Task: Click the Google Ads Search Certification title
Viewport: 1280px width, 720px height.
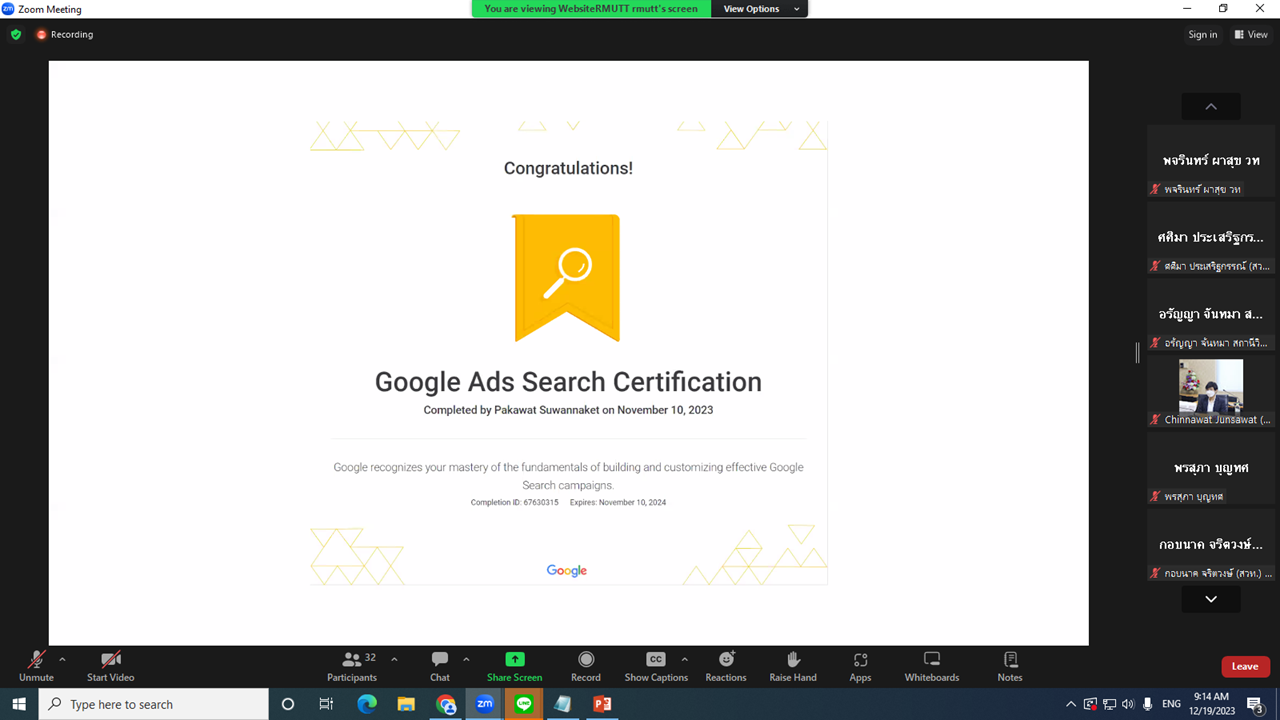Action: click(x=568, y=382)
